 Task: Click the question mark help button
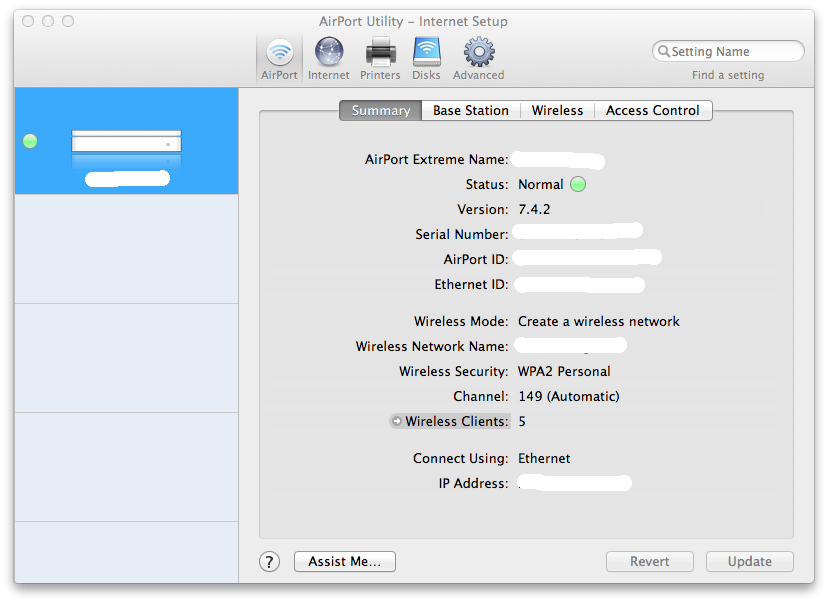(269, 562)
